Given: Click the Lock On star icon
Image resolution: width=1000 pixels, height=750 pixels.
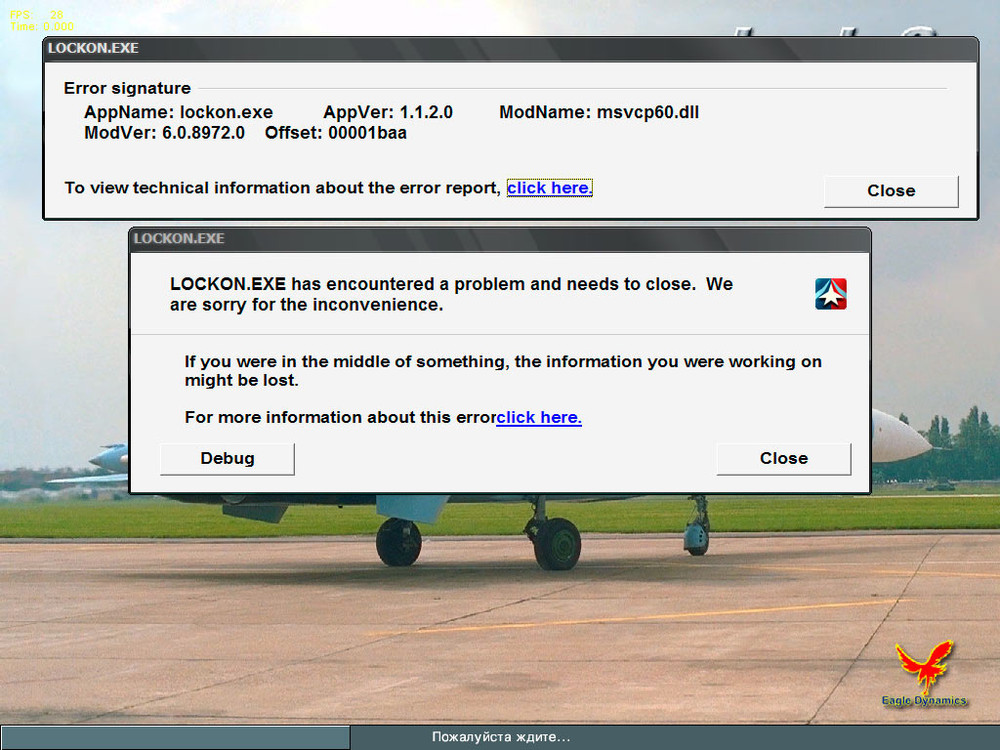Looking at the screenshot, I should click(x=830, y=294).
